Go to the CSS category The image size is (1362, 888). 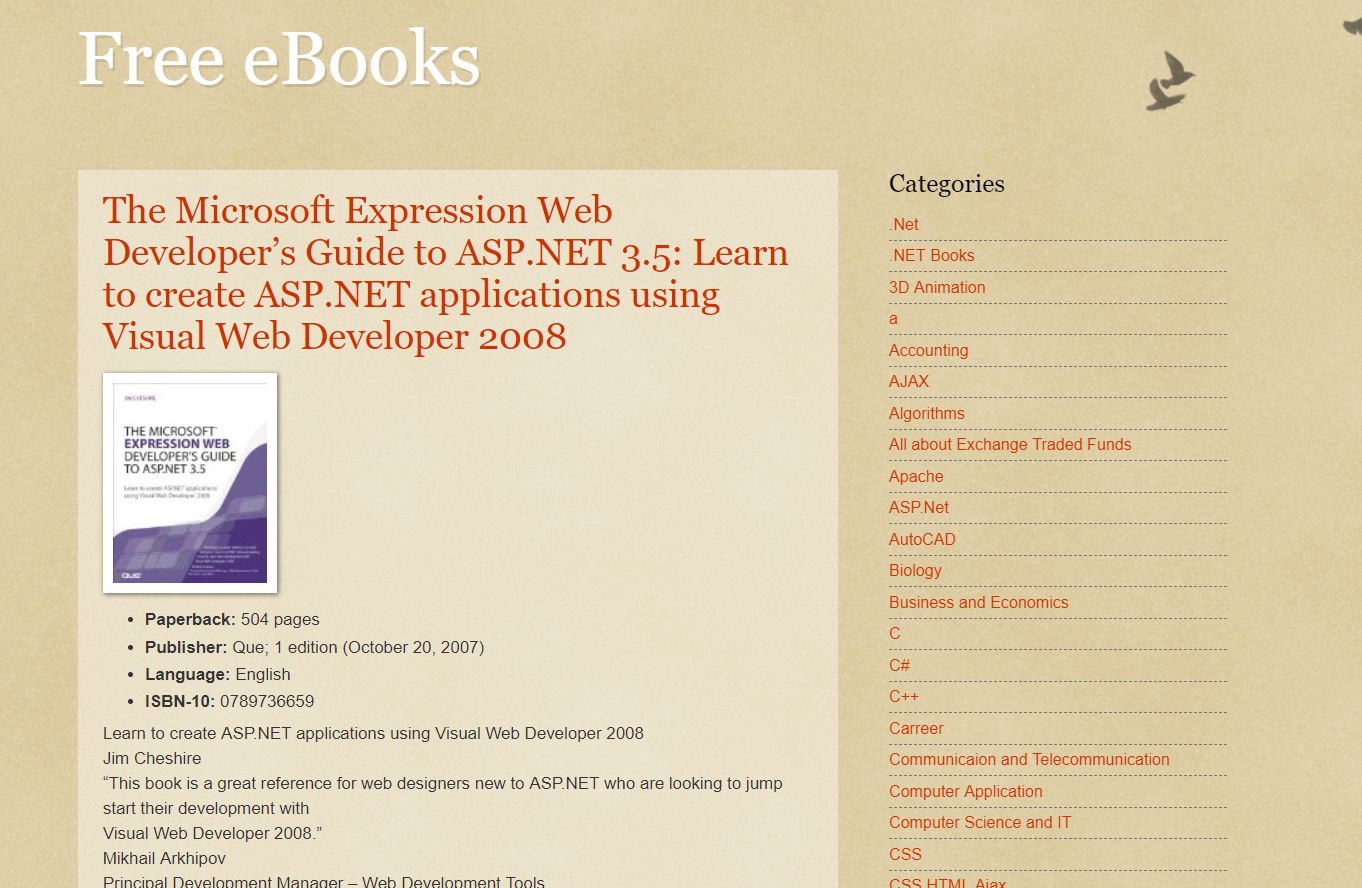(905, 854)
